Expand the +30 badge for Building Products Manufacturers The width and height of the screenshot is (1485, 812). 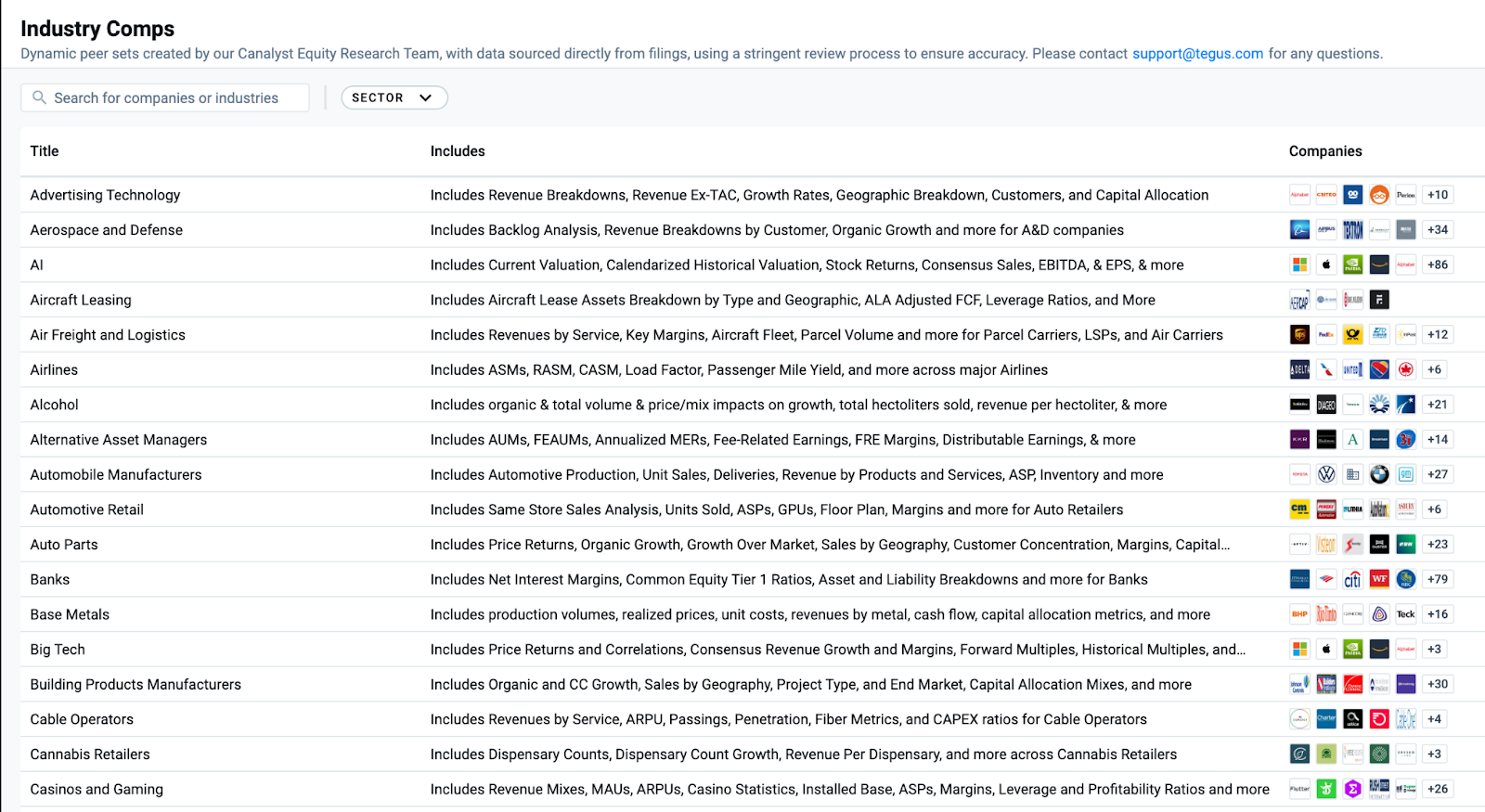tap(1438, 684)
